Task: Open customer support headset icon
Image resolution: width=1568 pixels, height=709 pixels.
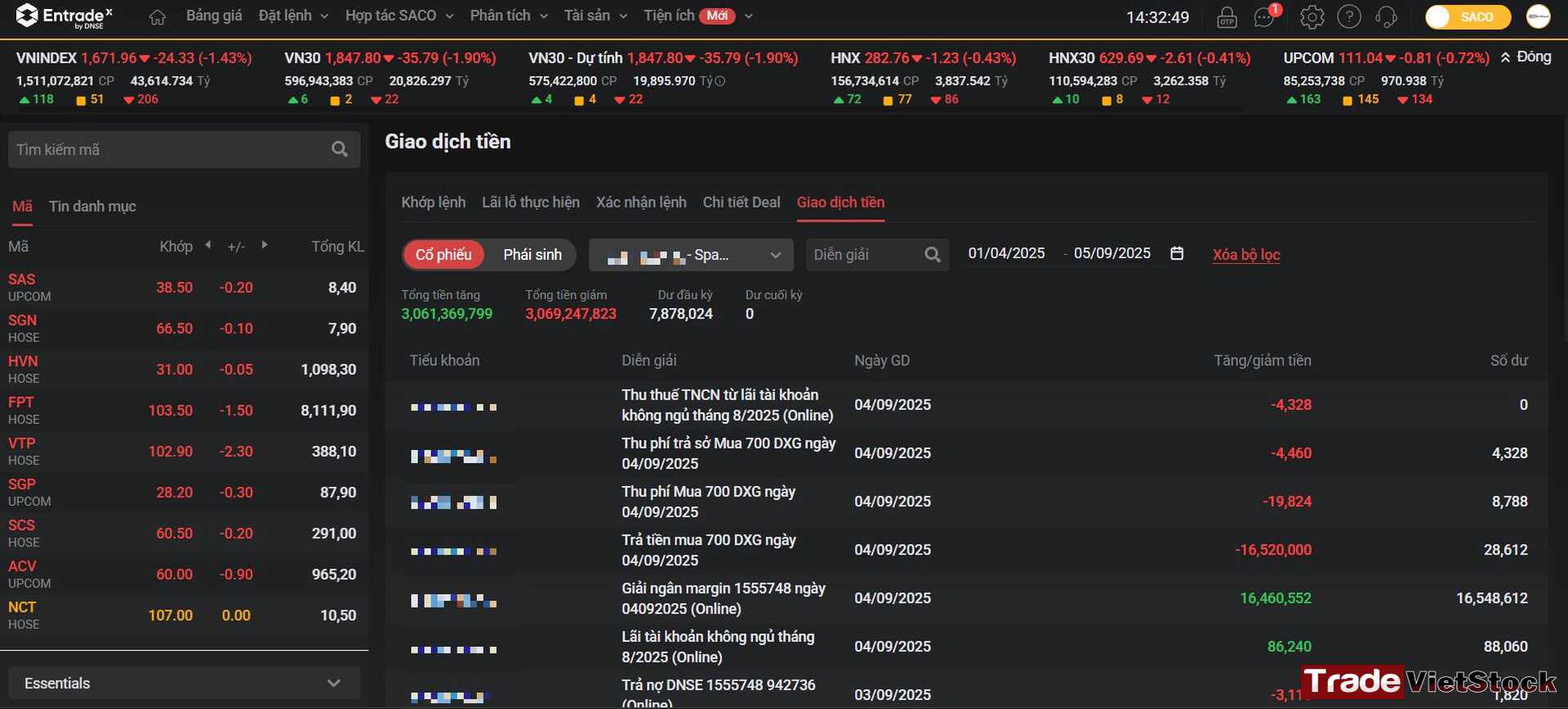Action: pos(1387,16)
